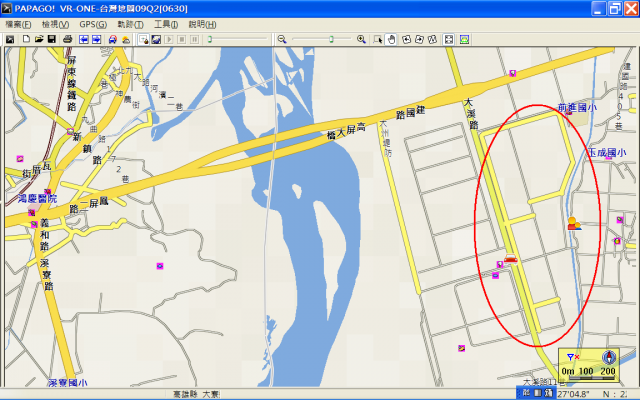Pause the track playback
640x400 pixels.
coord(195,39)
